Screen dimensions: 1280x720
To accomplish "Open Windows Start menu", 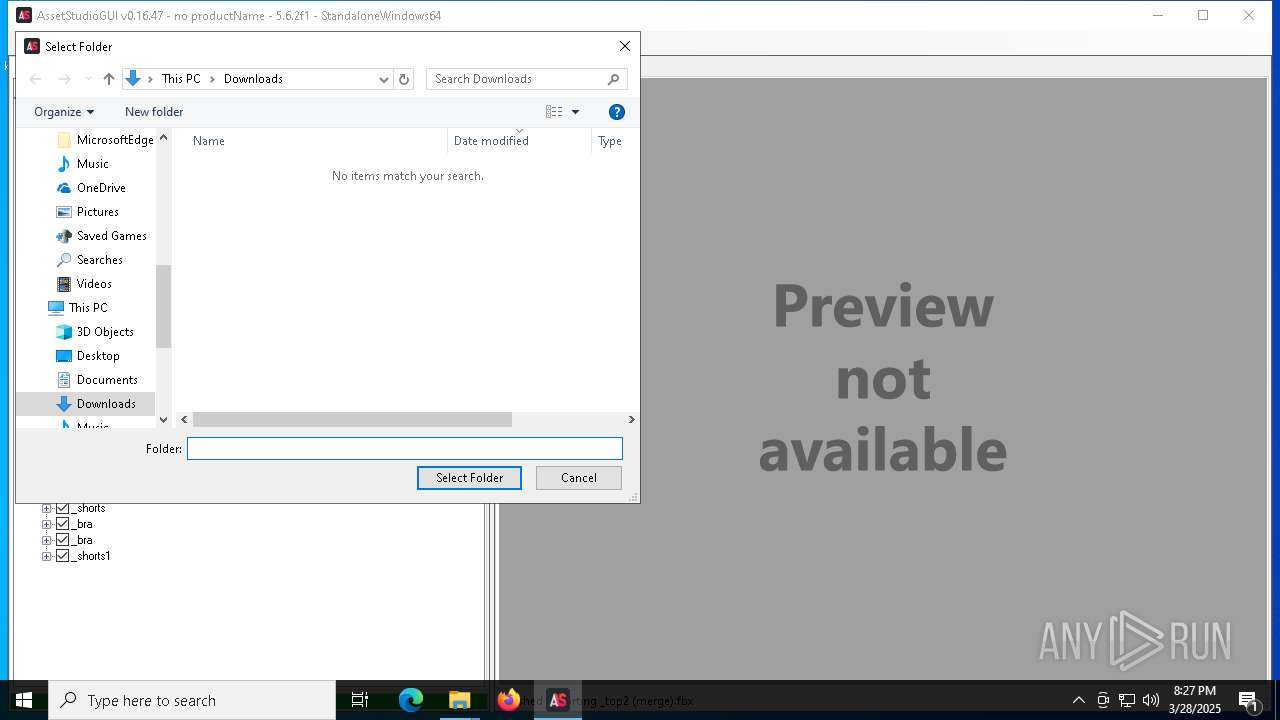I will pyautogui.click(x=24, y=700).
